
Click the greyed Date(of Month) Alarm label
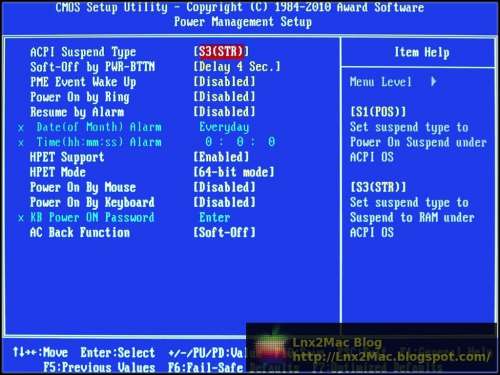[99, 127]
